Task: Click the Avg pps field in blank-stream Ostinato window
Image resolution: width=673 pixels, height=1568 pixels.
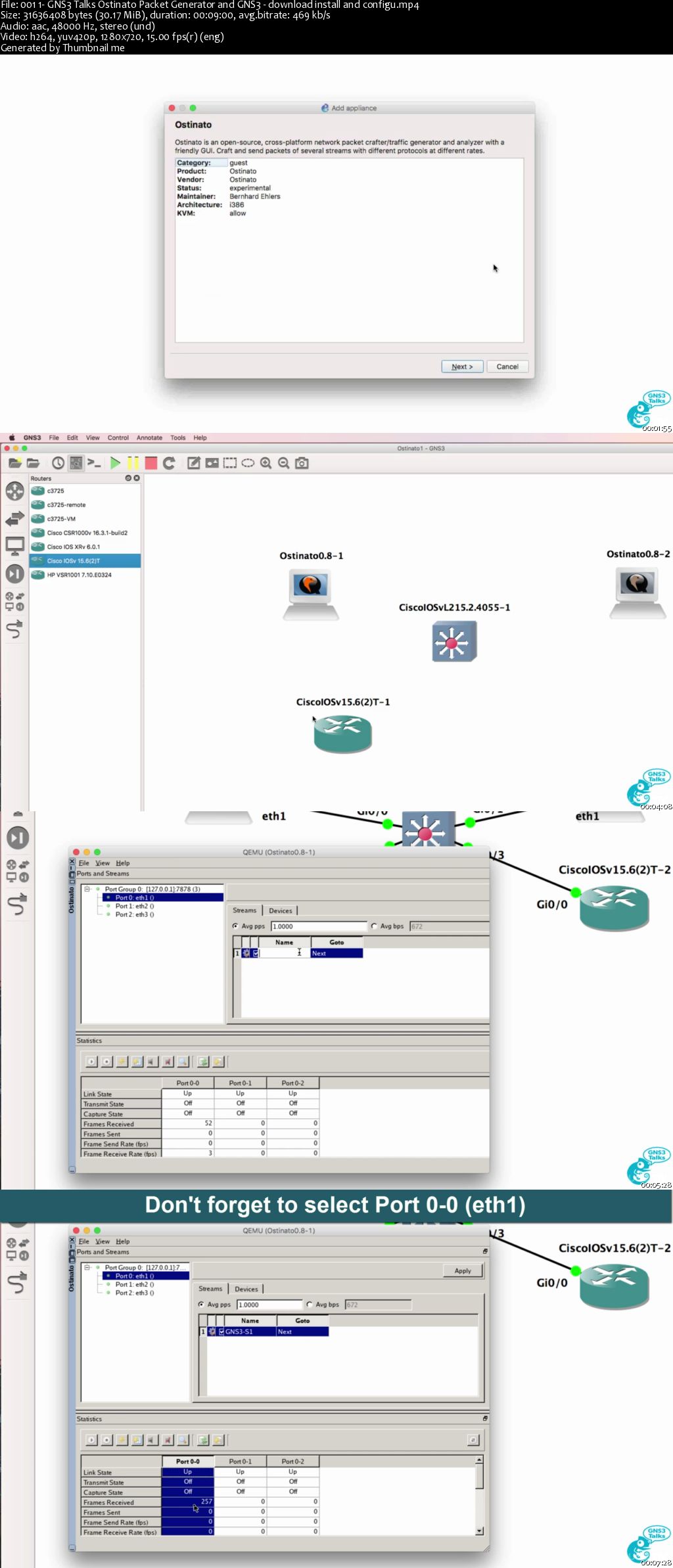Action: pyautogui.click(x=319, y=926)
